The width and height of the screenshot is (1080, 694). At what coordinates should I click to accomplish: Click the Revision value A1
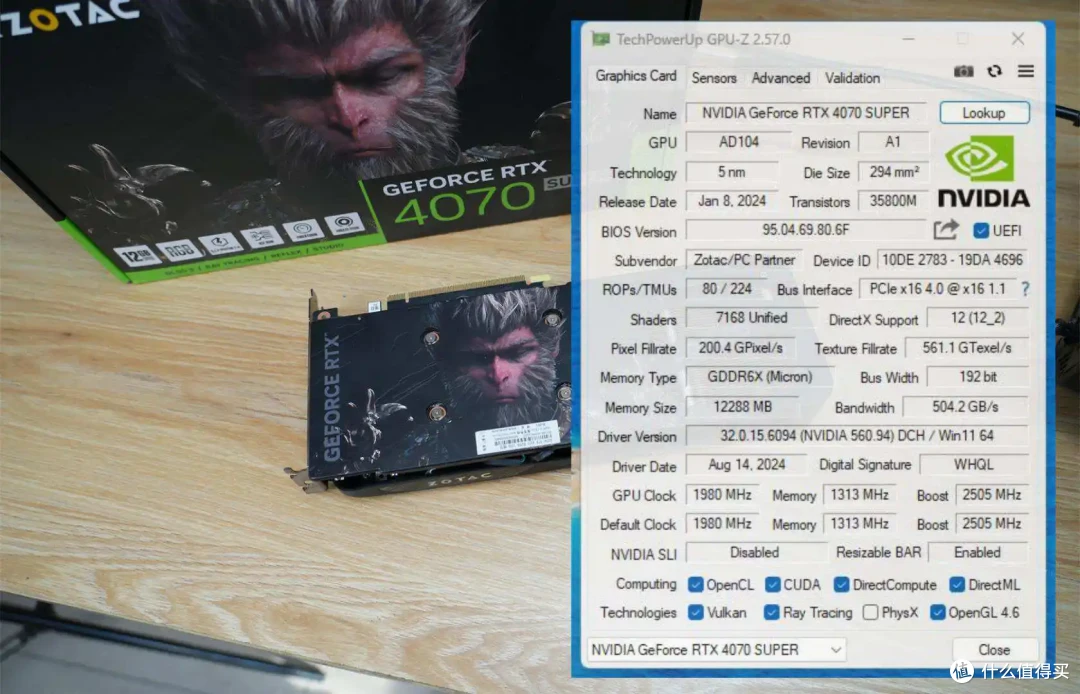[x=893, y=142]
